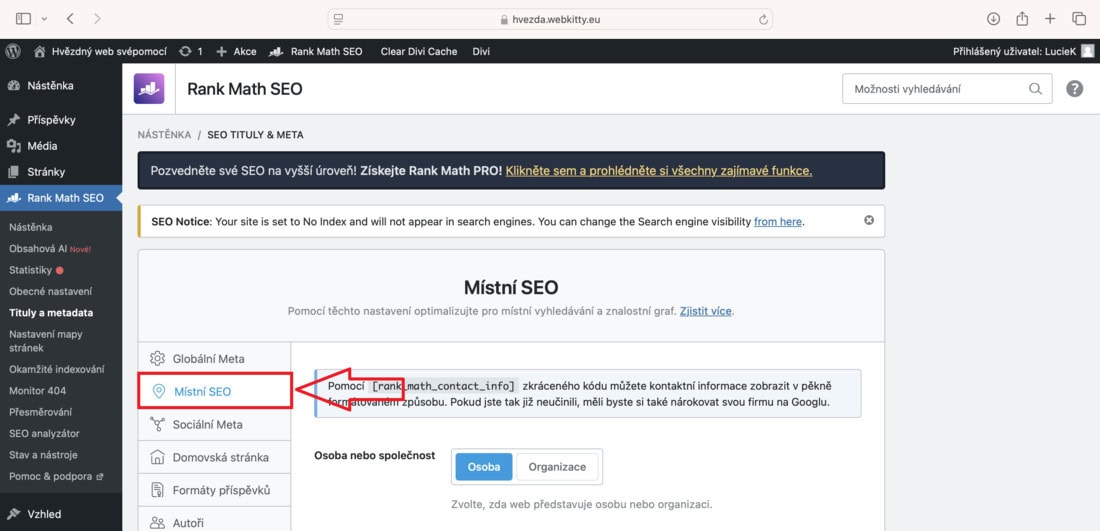Viewport: 1100px width, 531px height.
Task: Show Safari tab overview
Action: (x=1078, y=19)
